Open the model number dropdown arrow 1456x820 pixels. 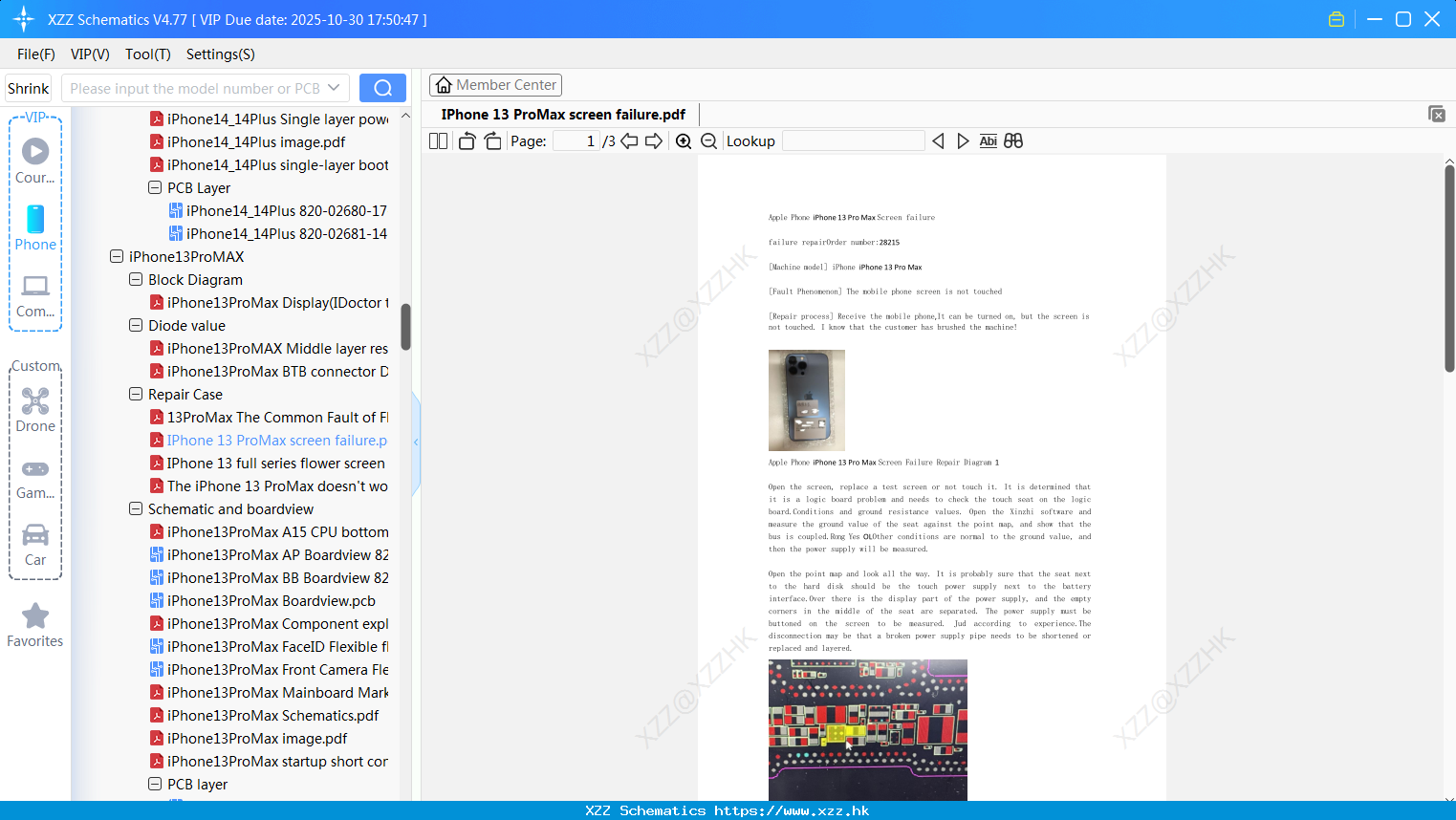tap(334, 88)
